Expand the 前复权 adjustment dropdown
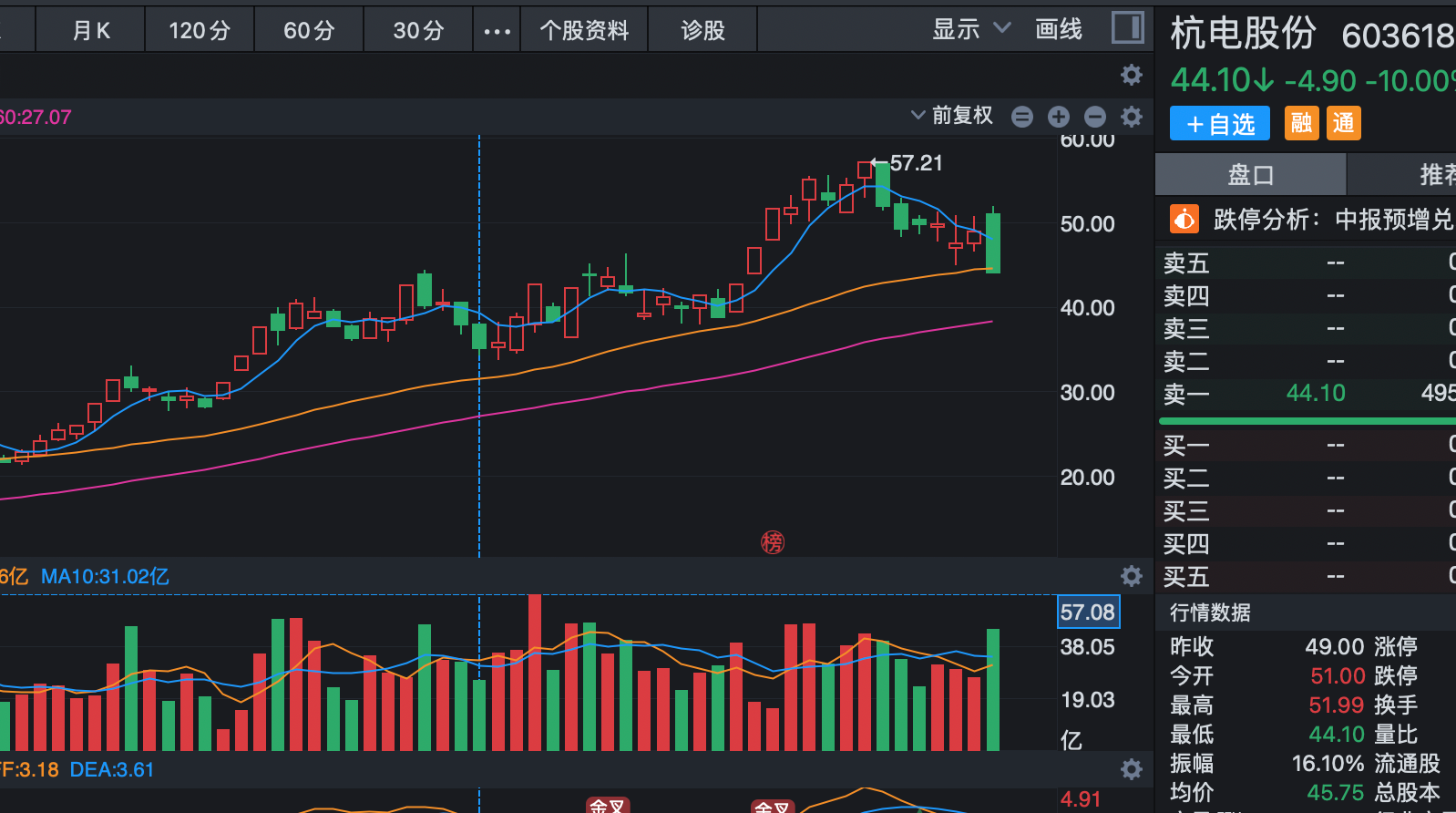This screenshot has height=813, width=1456. pyautogui.click(x=952, y=116)
